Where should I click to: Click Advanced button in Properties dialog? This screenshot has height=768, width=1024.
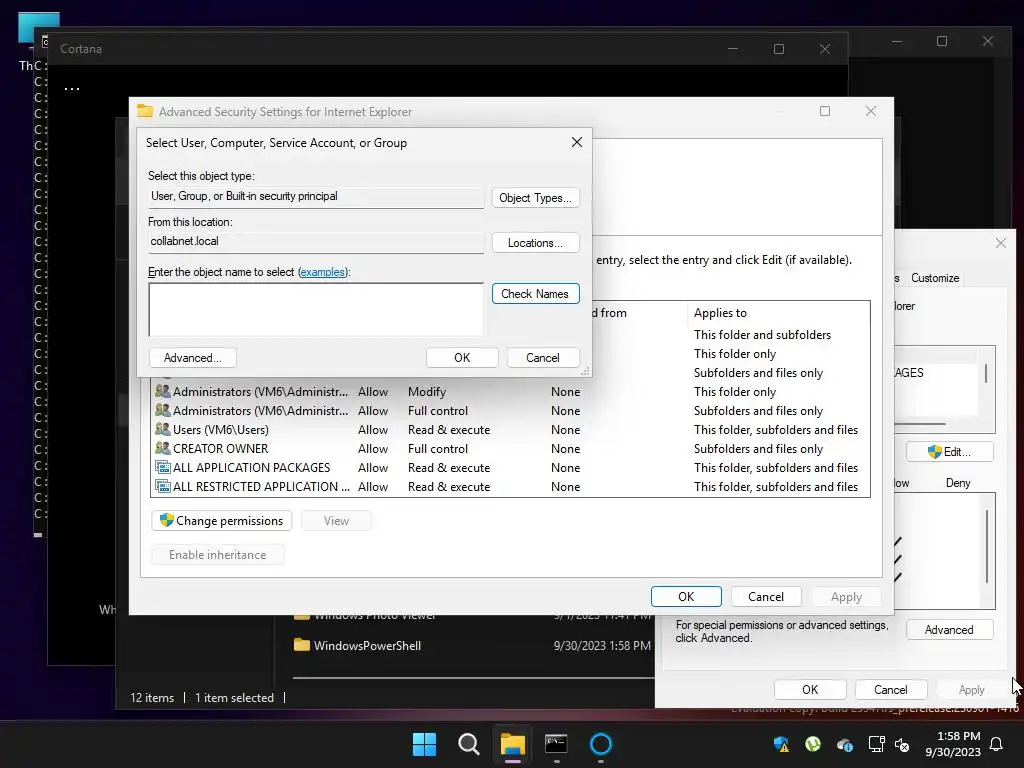[950, 630]
